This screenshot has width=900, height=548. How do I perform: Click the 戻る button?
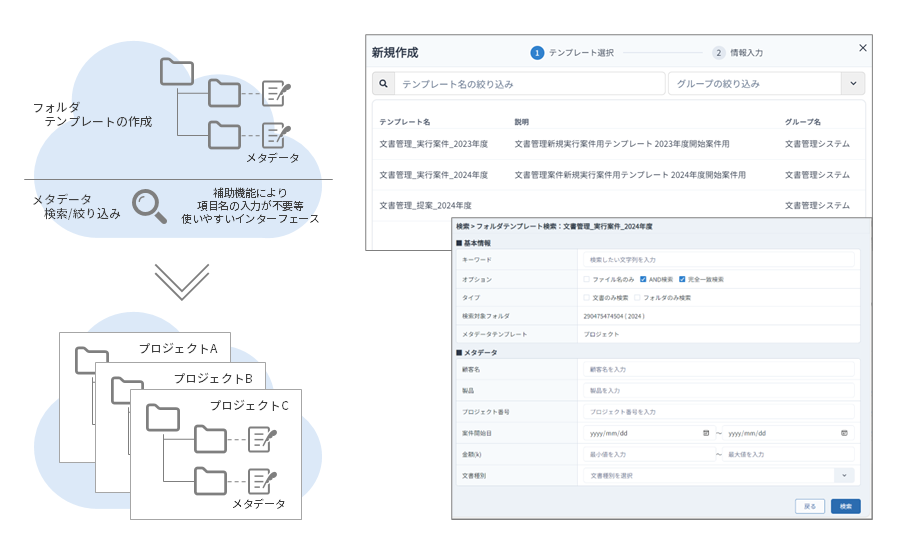(810, 506)
